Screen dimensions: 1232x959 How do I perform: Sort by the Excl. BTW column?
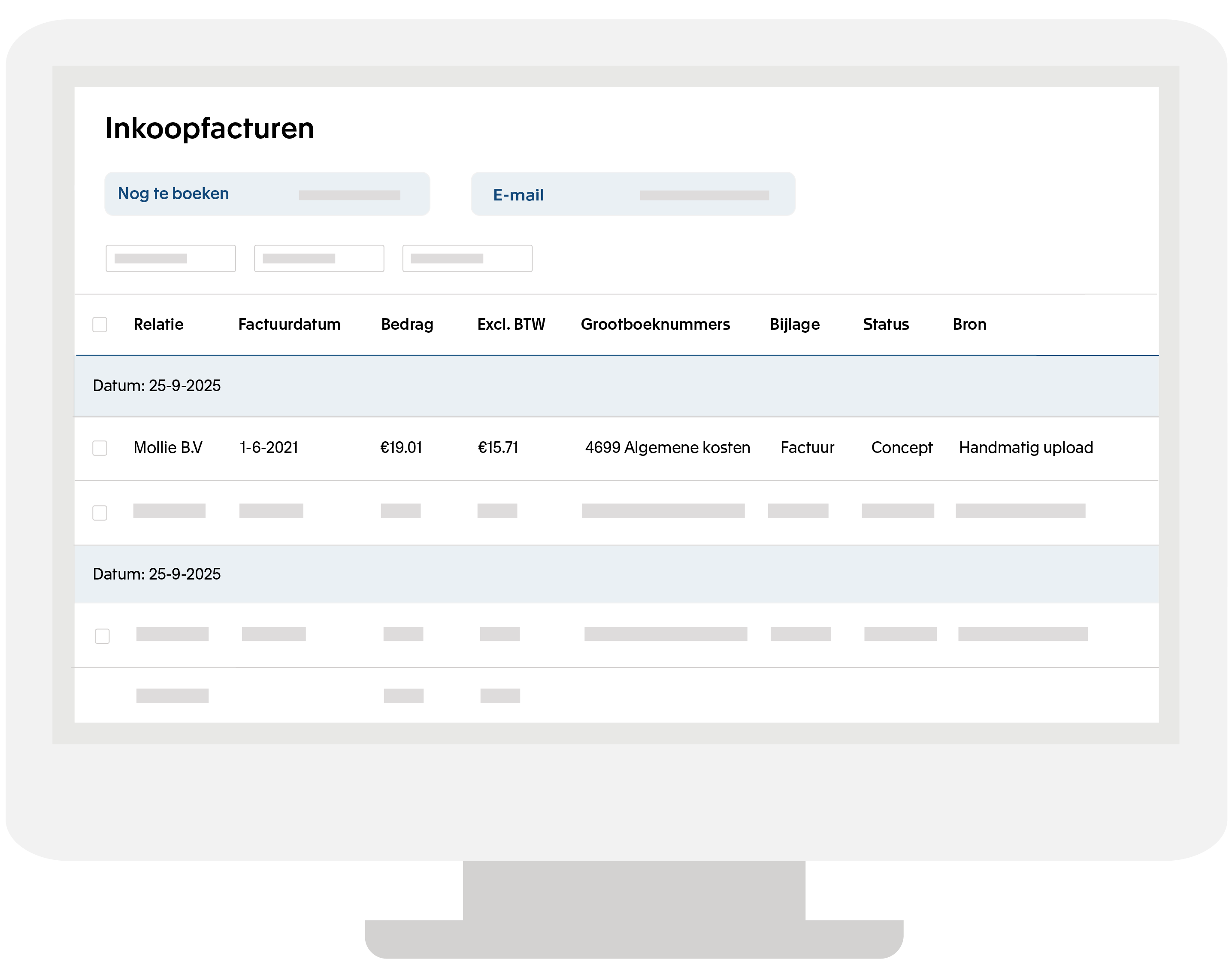tap(511, 324)
